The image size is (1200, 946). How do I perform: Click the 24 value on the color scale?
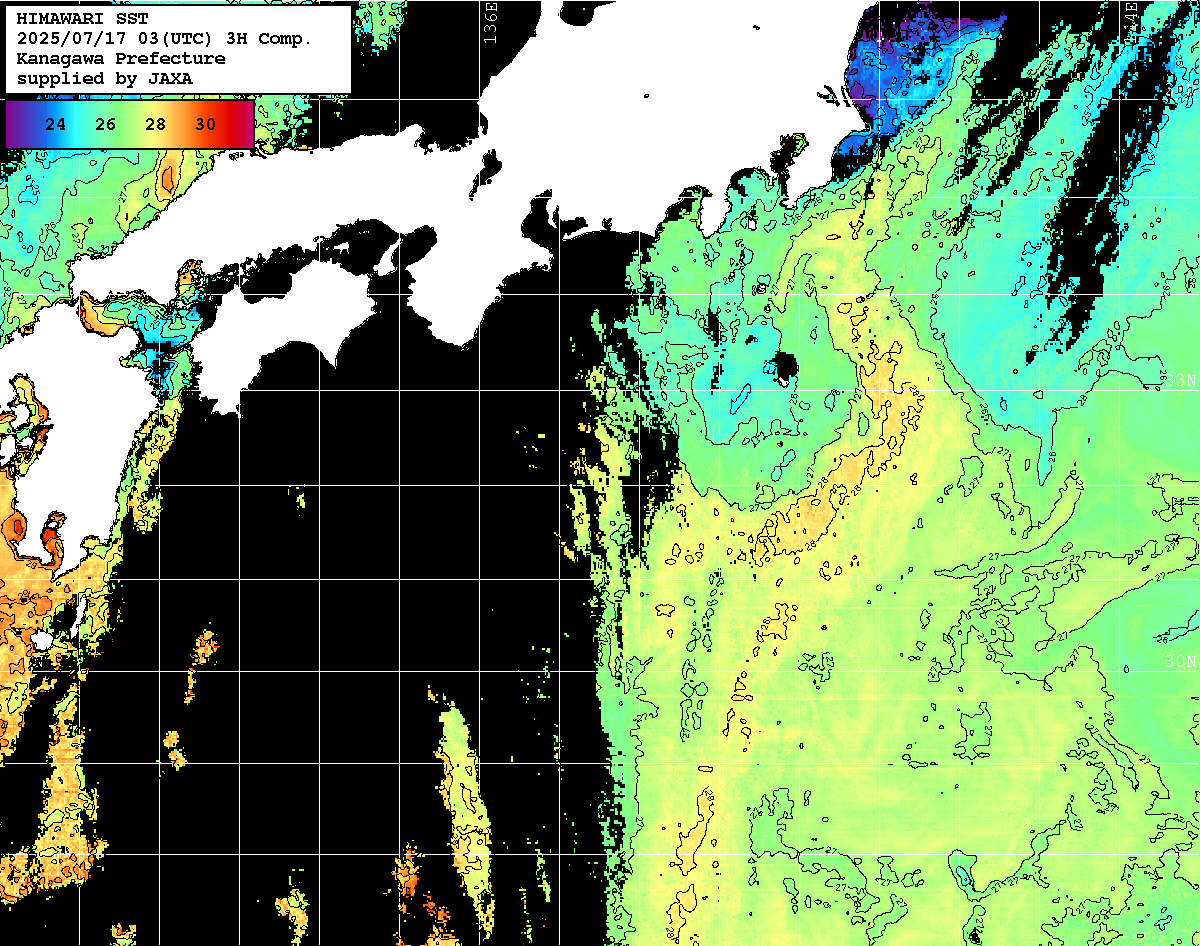tap(57, 125)
